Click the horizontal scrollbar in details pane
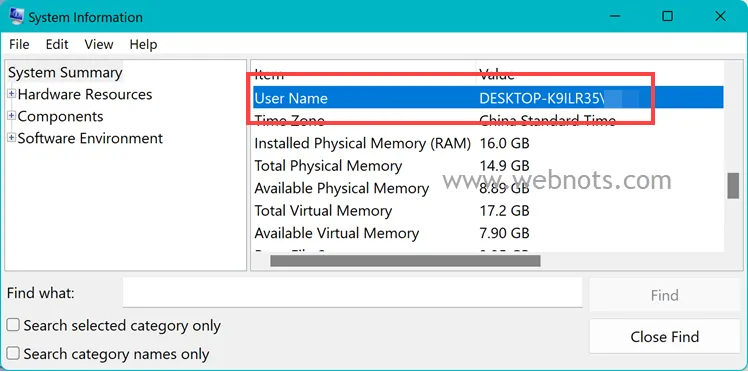Viewport: 748px width, 372px height. pyautogui.click(x=405, y=261)
